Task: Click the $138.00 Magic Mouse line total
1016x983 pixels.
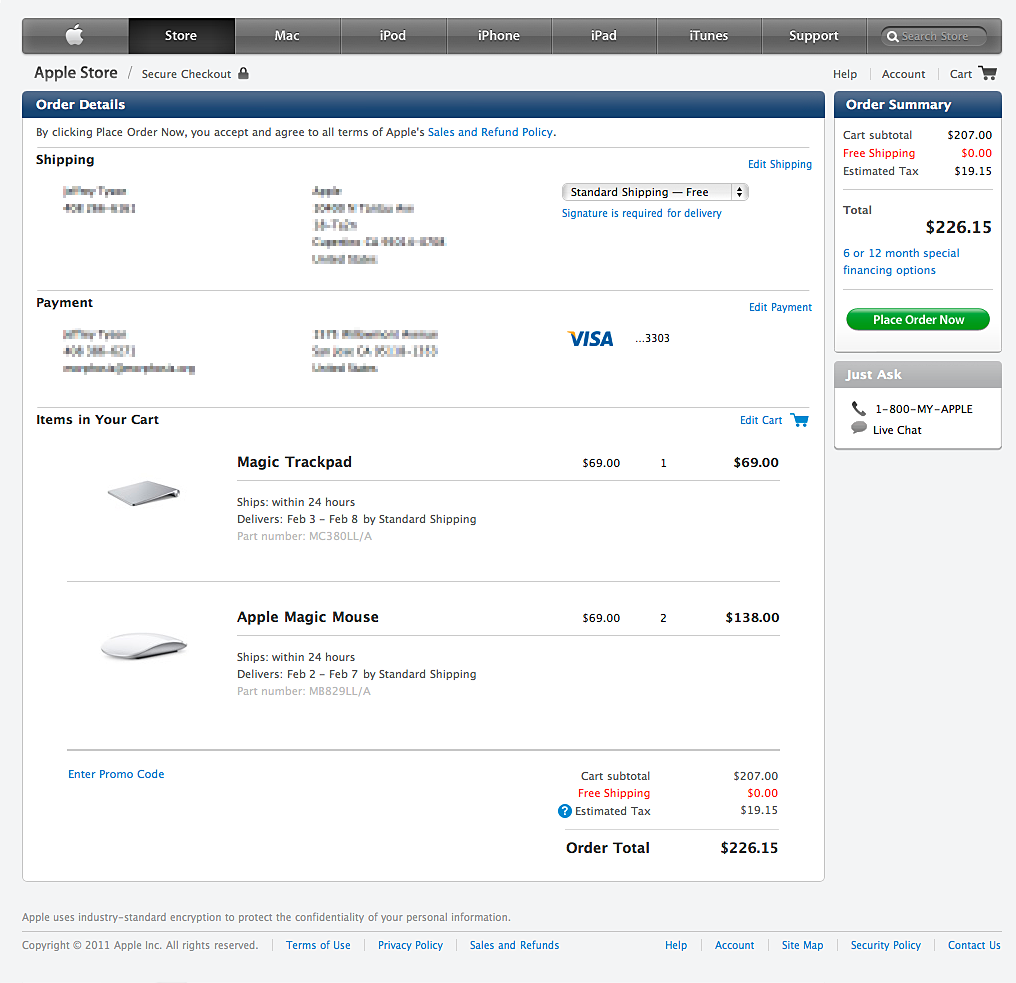Action: (x=752, y=618)
